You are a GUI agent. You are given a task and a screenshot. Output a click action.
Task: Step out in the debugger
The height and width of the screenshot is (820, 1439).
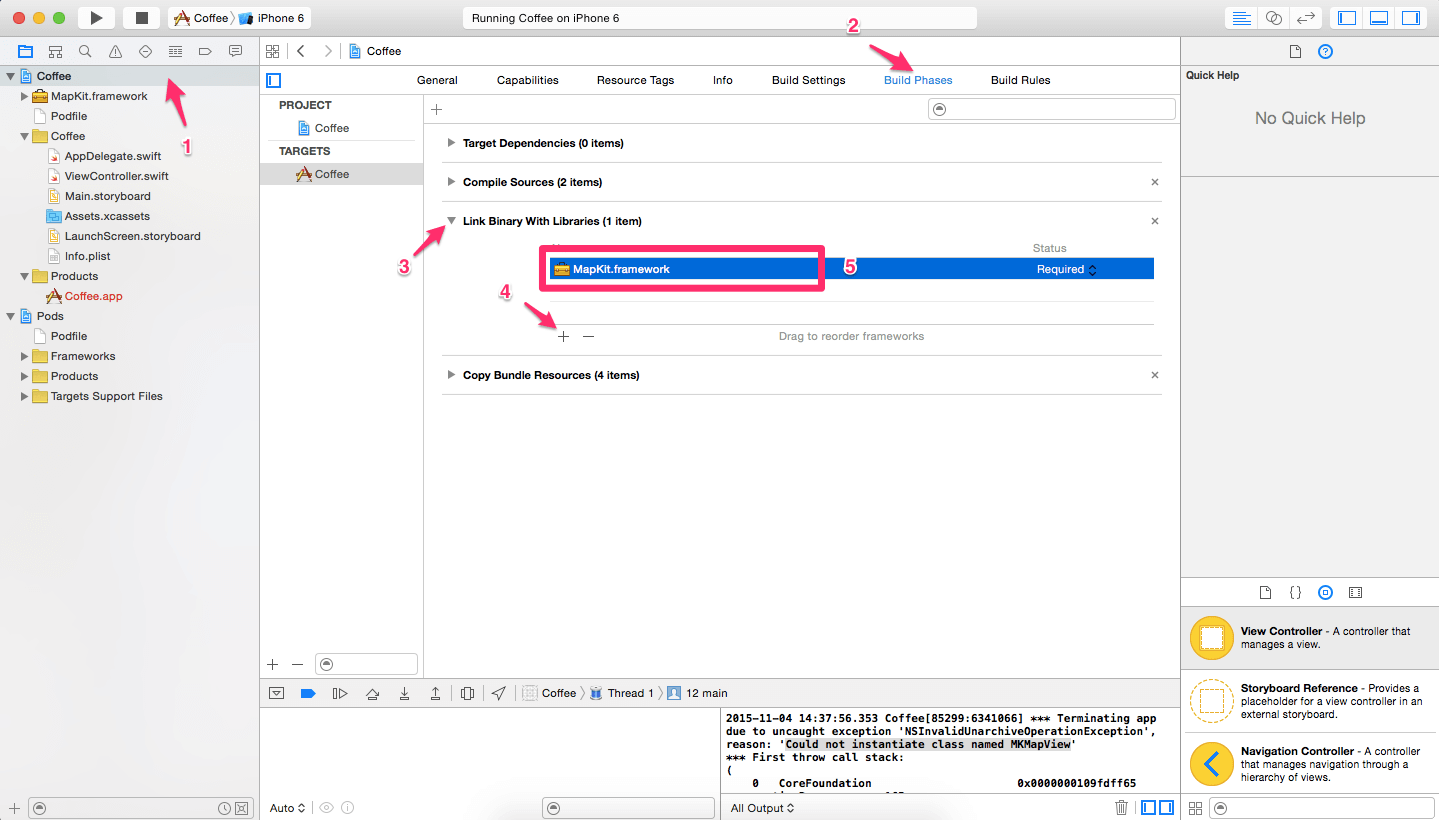point(436,693)
